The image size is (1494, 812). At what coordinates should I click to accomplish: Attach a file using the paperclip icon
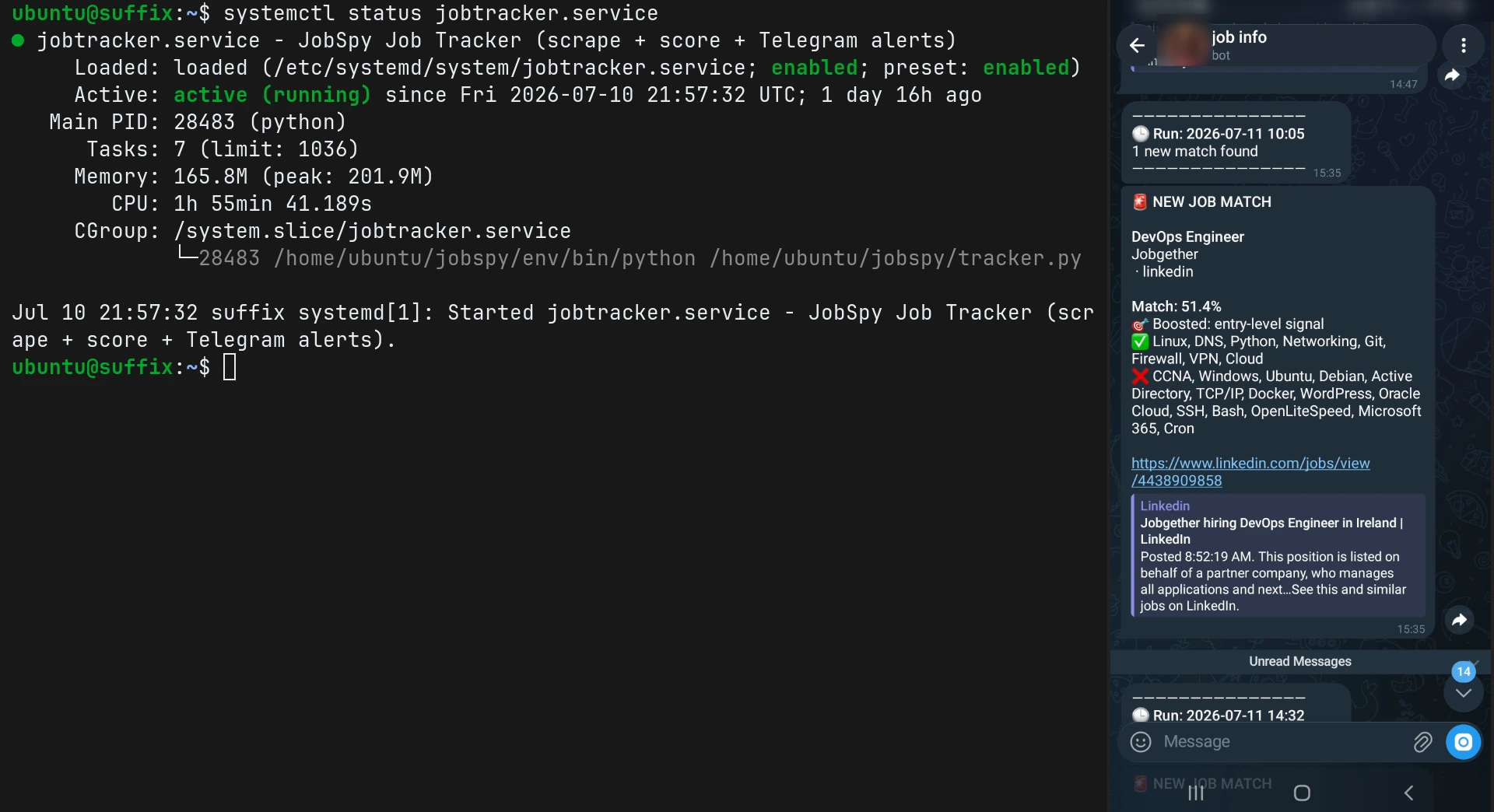pos(1422,742)
